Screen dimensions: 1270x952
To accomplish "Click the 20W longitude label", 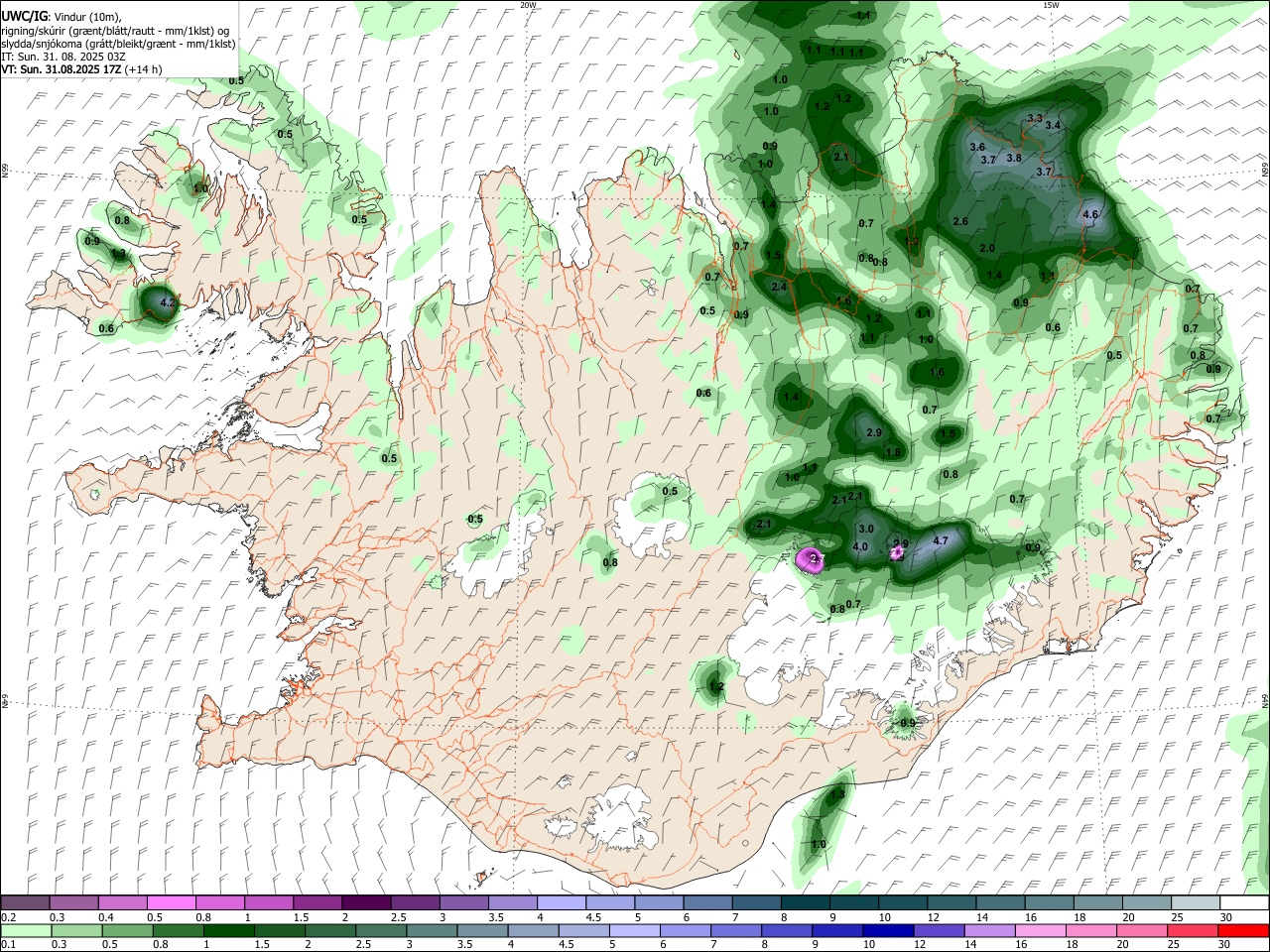I will (528, 5).
